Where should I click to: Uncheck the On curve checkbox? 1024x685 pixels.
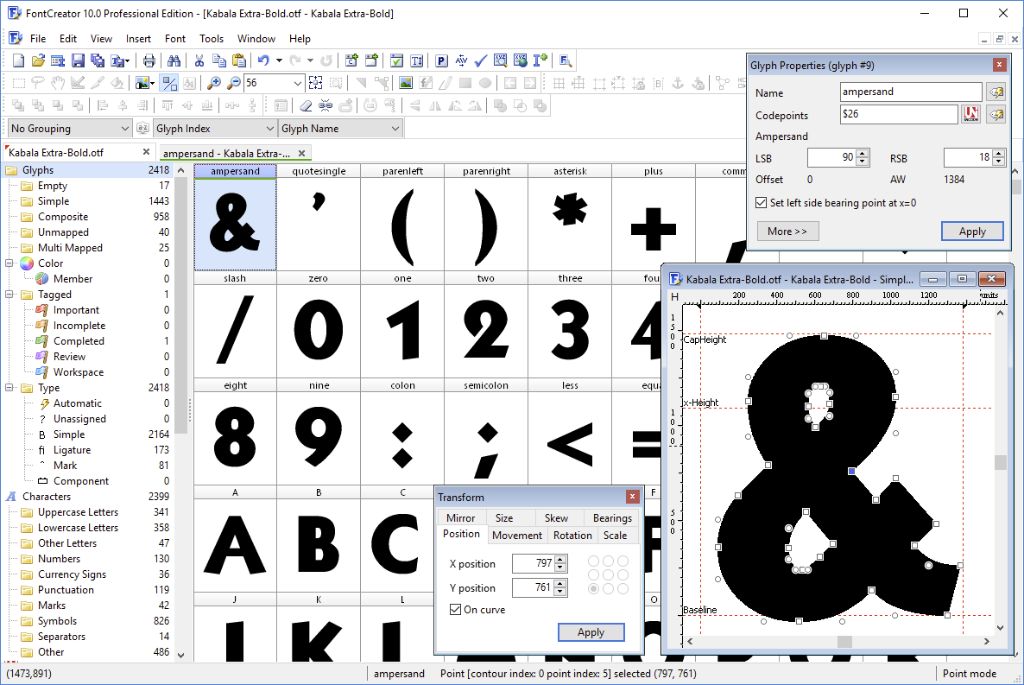click(456, 609)
